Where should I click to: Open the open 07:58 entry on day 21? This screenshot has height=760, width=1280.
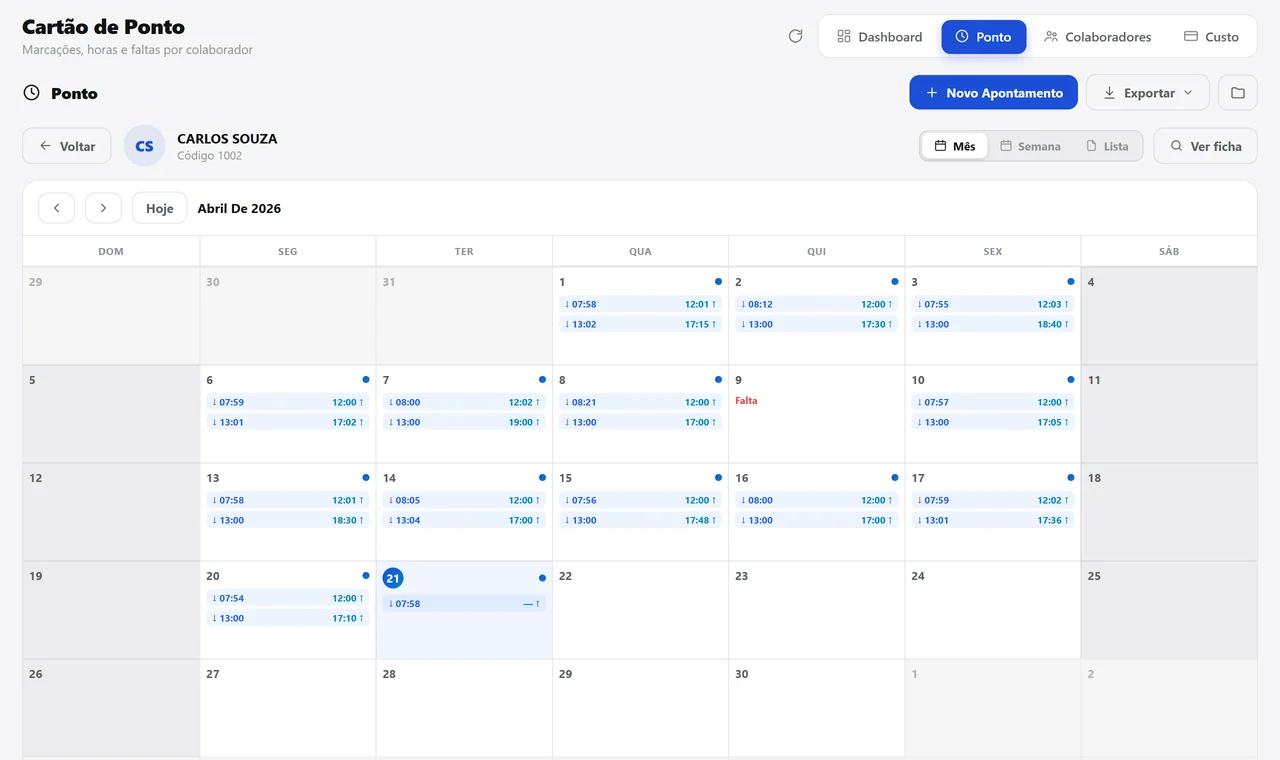click(464, 604)
